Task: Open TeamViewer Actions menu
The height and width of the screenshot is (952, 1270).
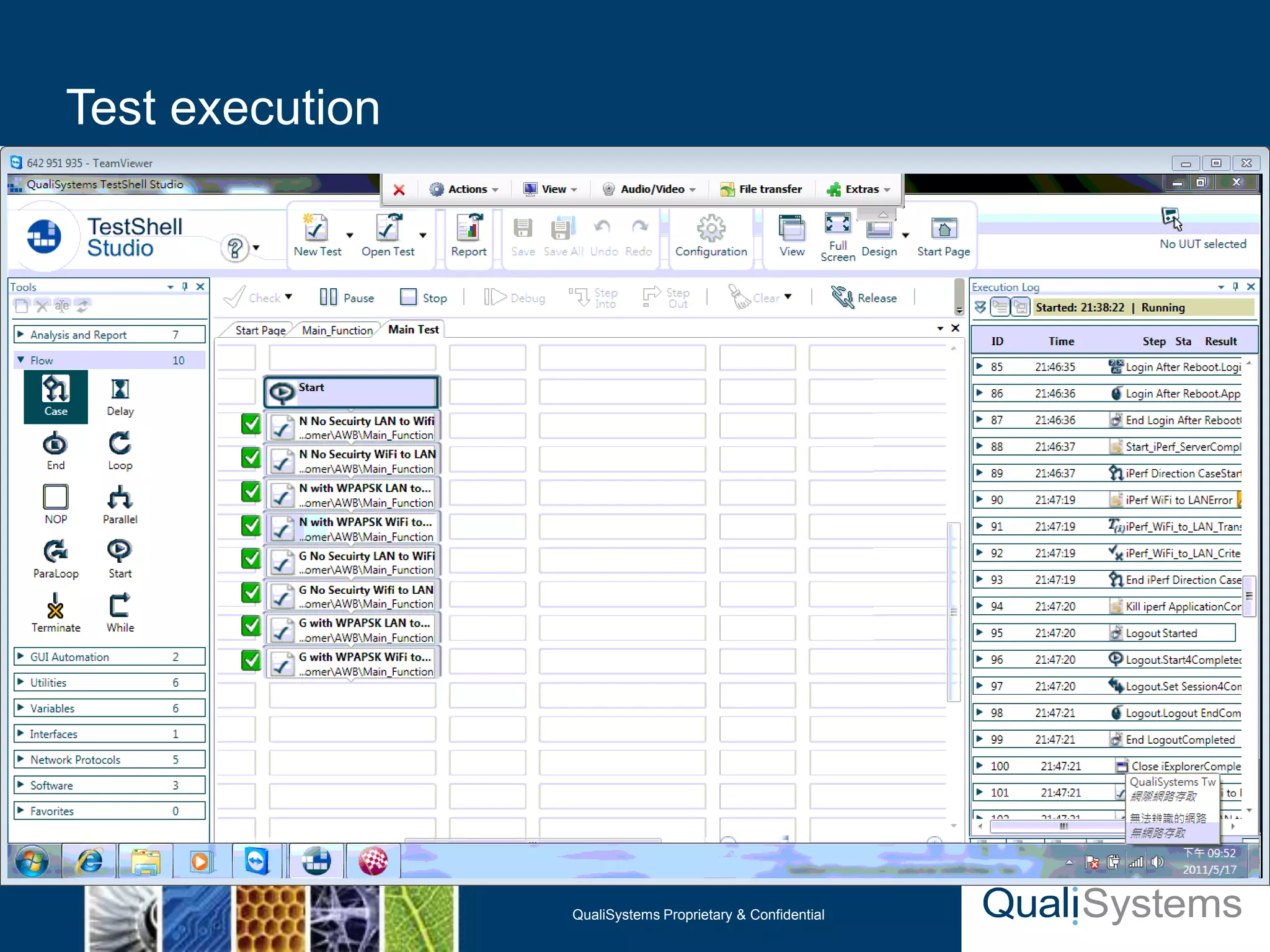Action: click(x=464, y=189)
